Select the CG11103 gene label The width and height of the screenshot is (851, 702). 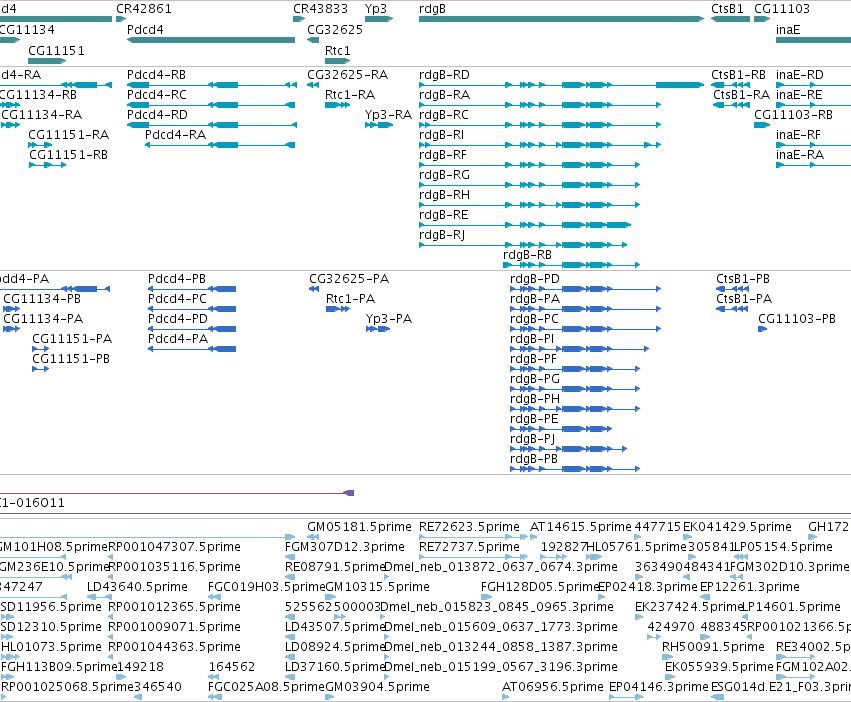click(782, 9)
